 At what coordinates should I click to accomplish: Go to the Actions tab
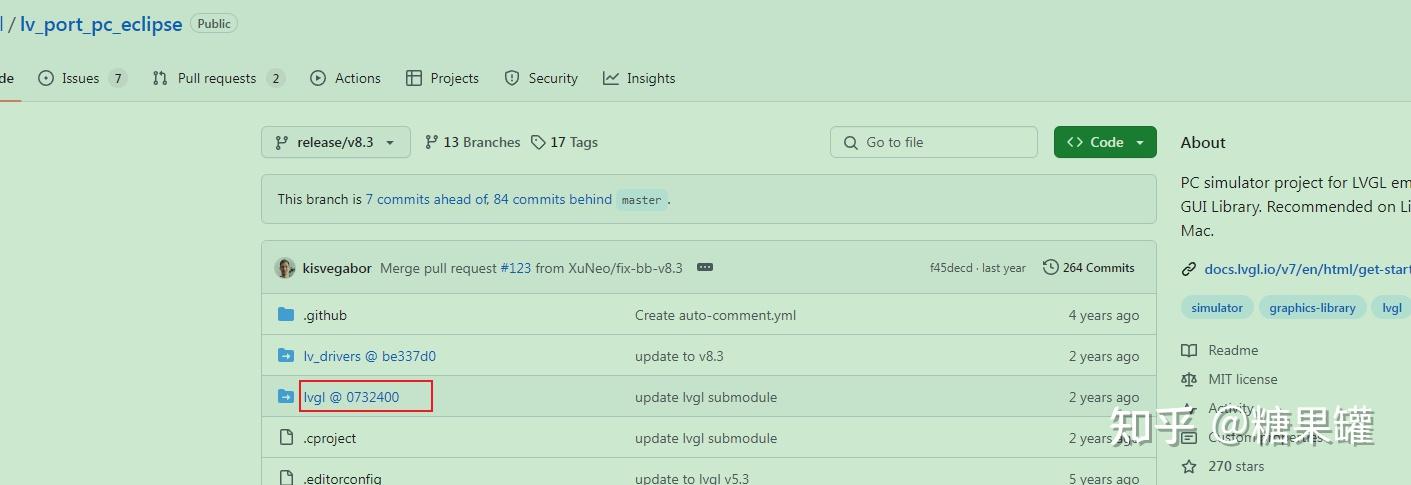(346, 78)
